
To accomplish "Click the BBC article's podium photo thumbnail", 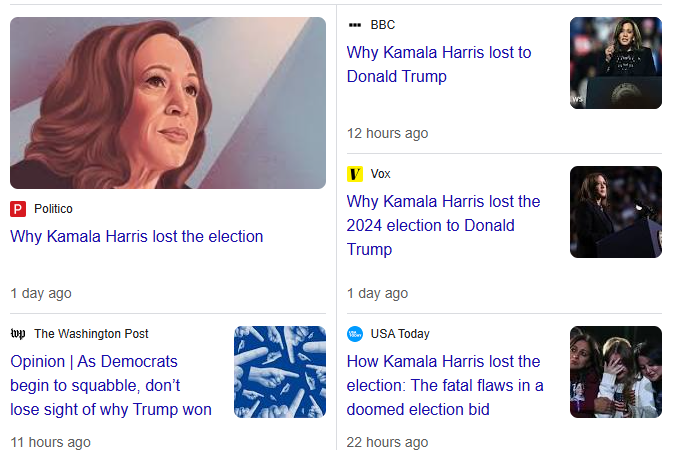I will pyautogui.click(x=615, y=63).
